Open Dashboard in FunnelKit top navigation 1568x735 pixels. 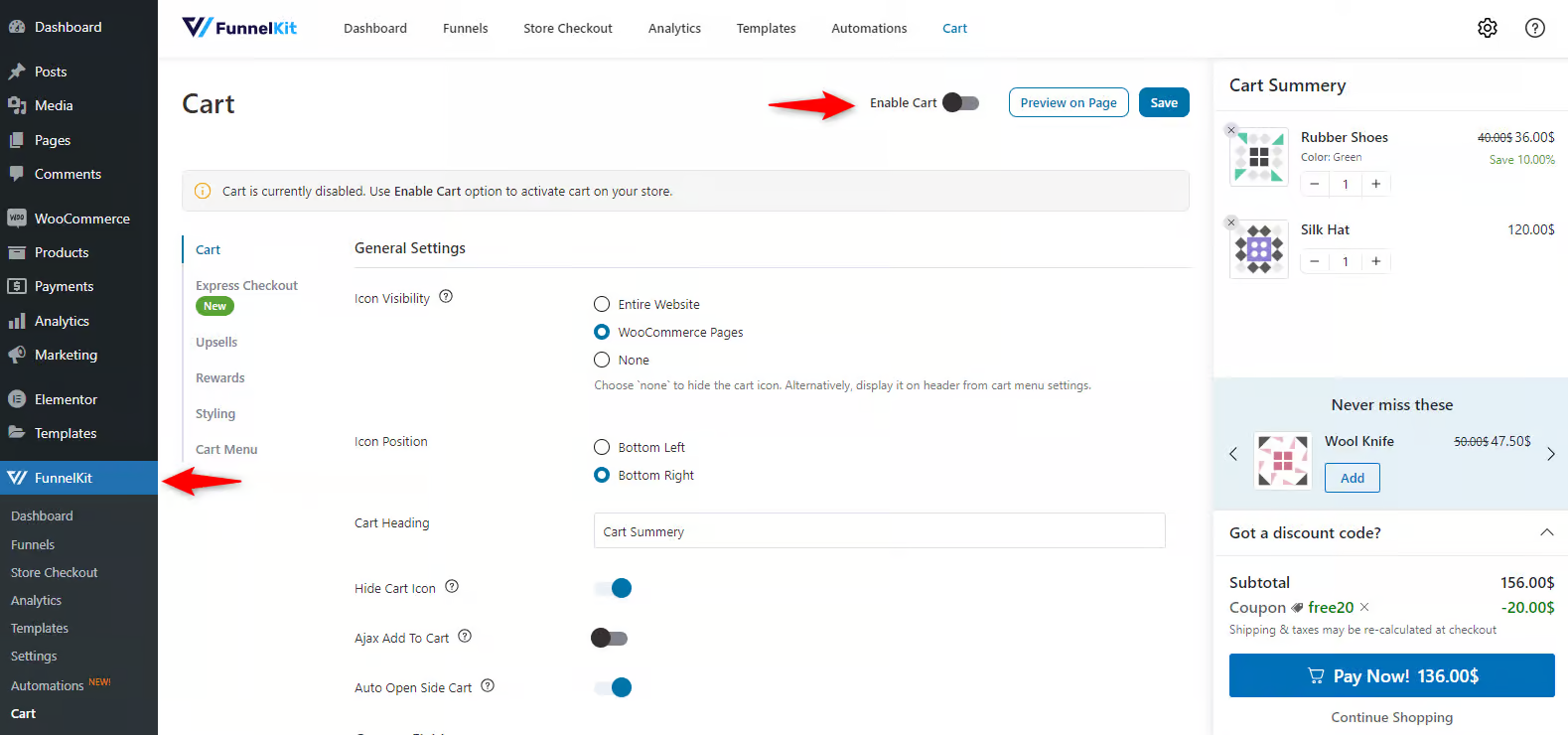tap(375, 28)
